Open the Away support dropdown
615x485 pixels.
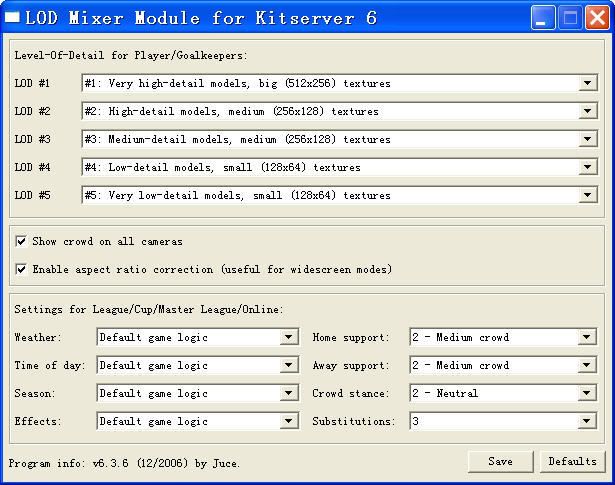click(x=587, y=365)
